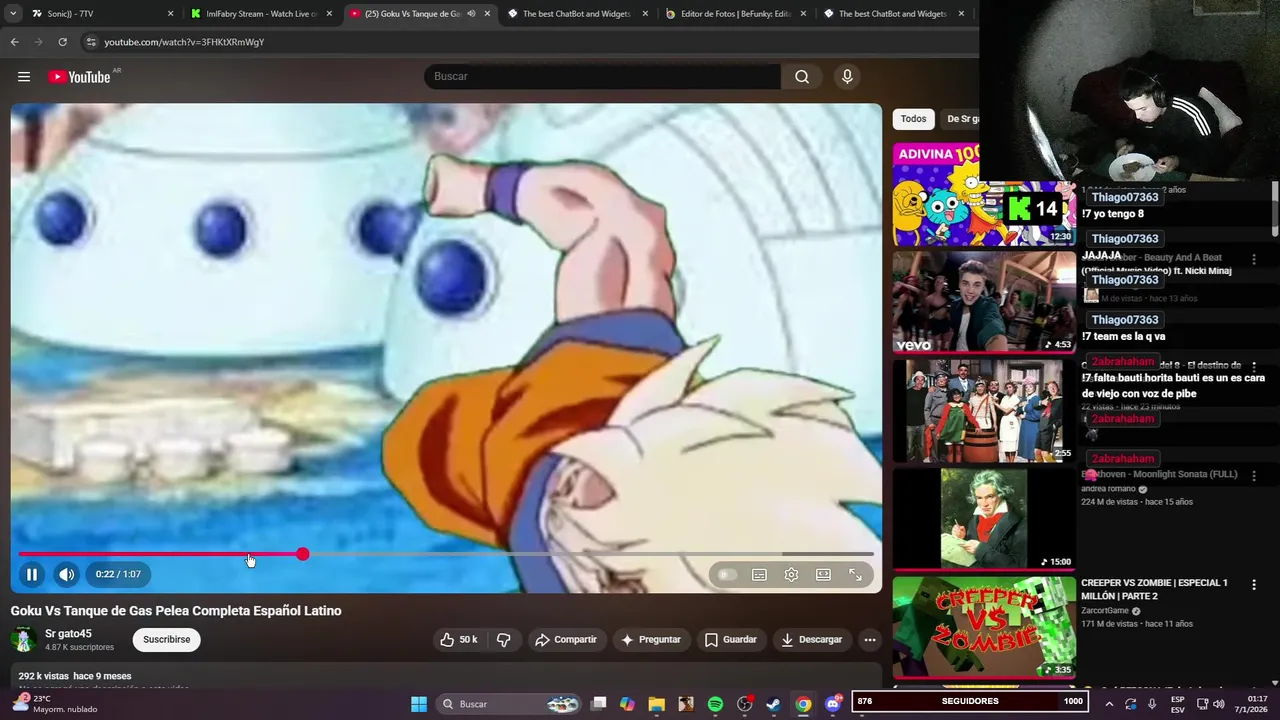Open the ESP language switcher

1178,704
